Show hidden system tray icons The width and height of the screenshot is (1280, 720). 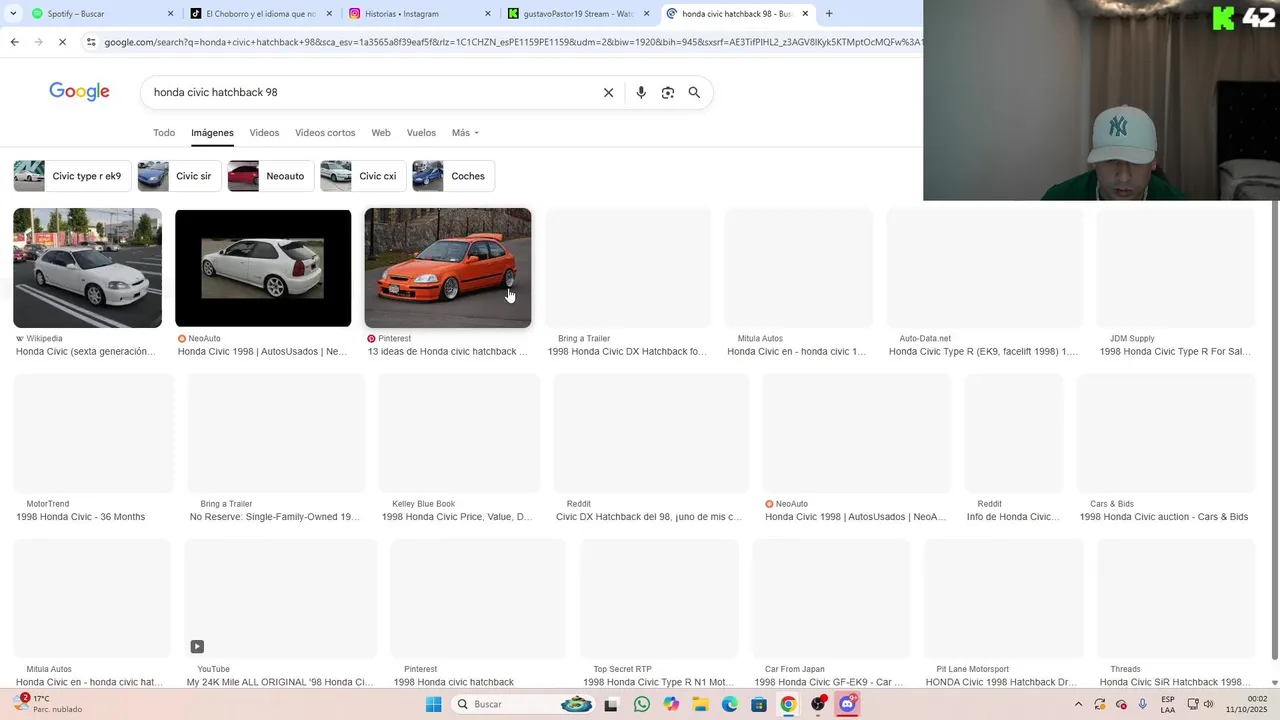point(1078,704)
